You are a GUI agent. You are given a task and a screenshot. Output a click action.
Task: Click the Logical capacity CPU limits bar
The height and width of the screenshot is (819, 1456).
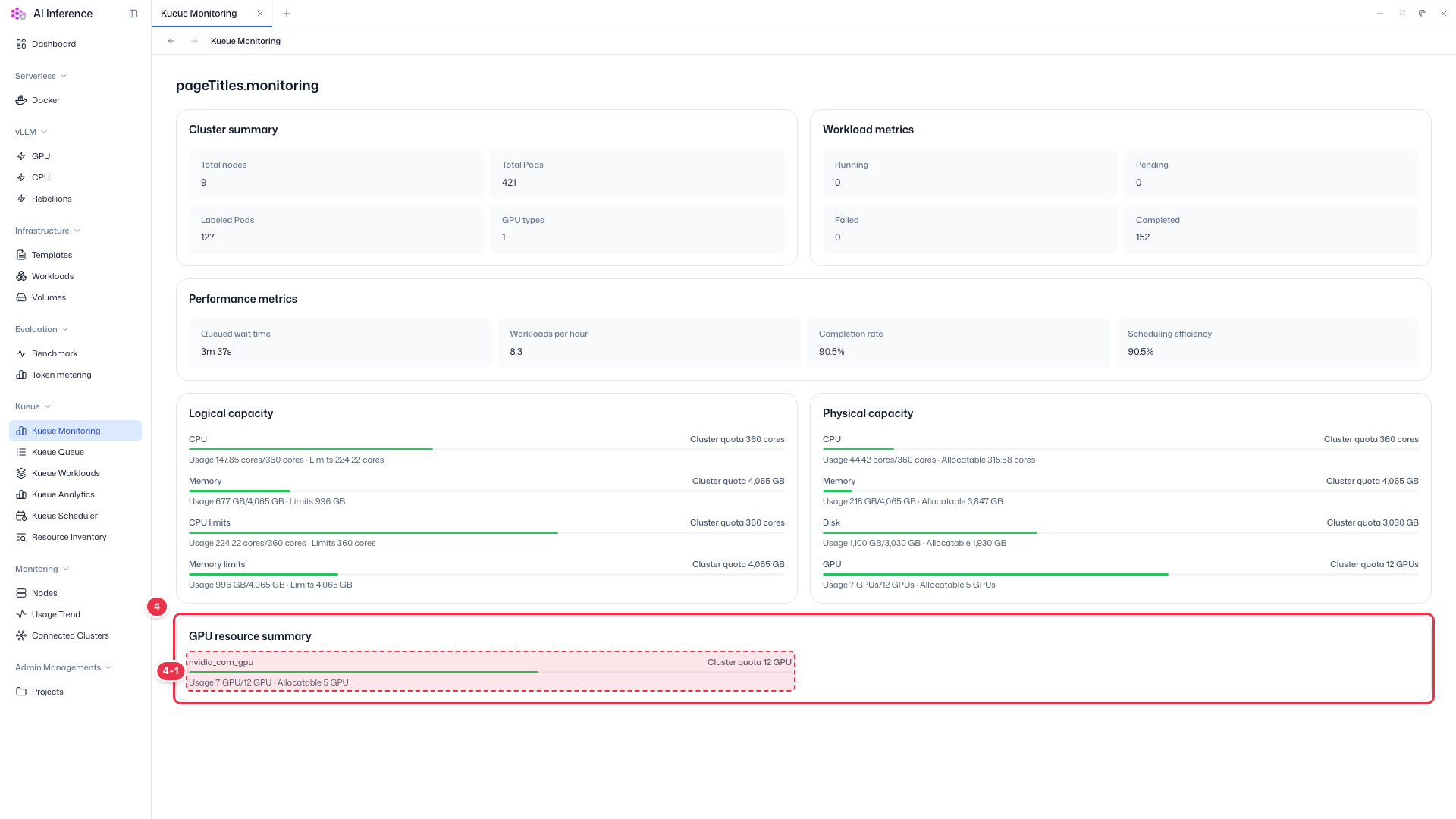[487, 533]
